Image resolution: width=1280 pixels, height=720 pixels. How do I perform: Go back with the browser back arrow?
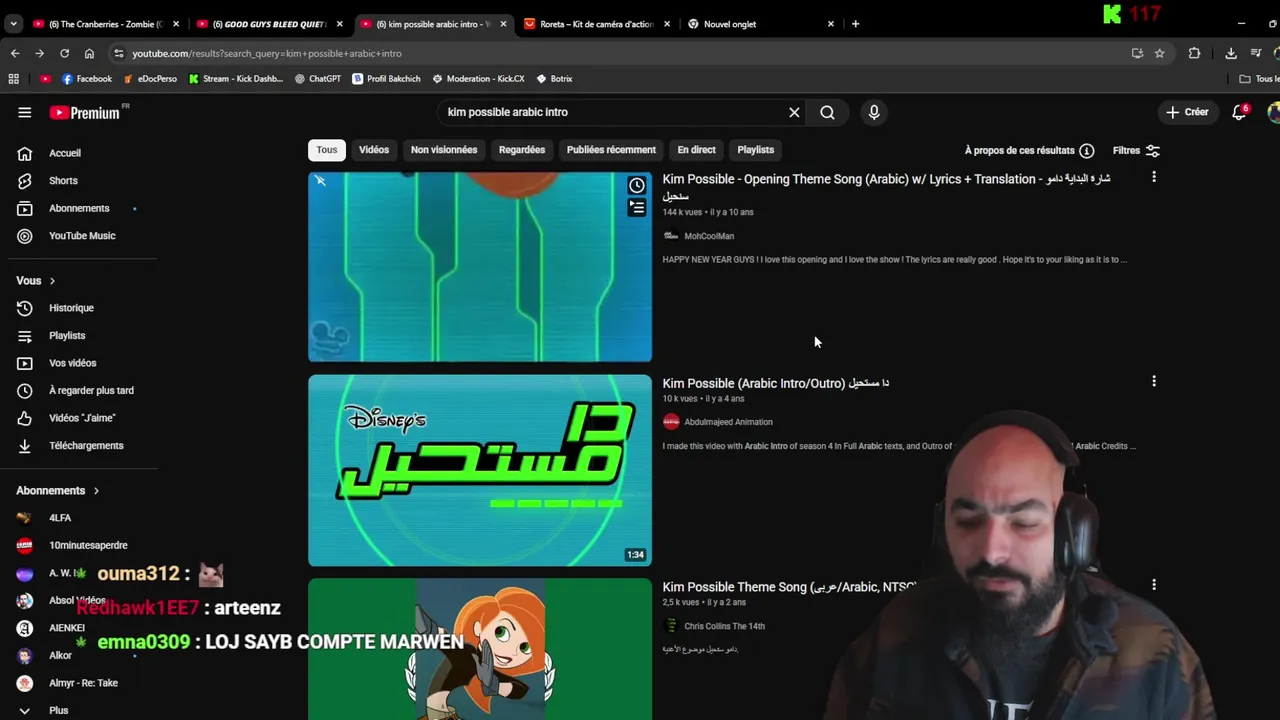click(x=15, y=53)
